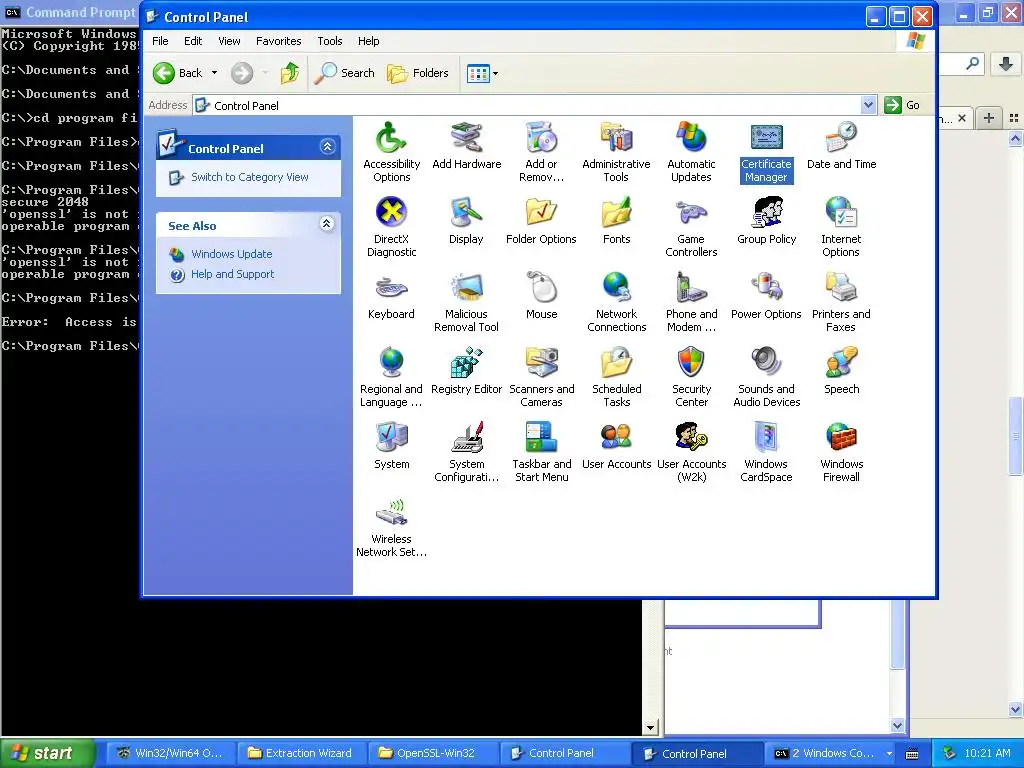Switch to Extraction Wizard taskbar window
This screenshot has width=1024, height=768.
[302, 754]
